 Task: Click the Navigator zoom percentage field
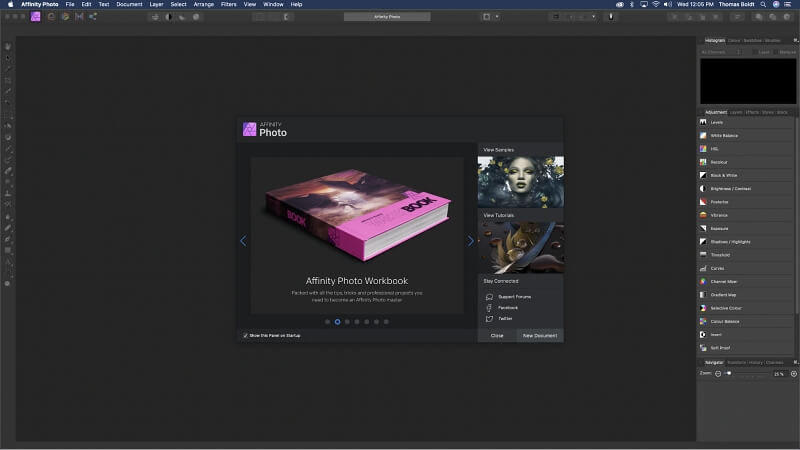pyautogui.click(x=779, y=374)
